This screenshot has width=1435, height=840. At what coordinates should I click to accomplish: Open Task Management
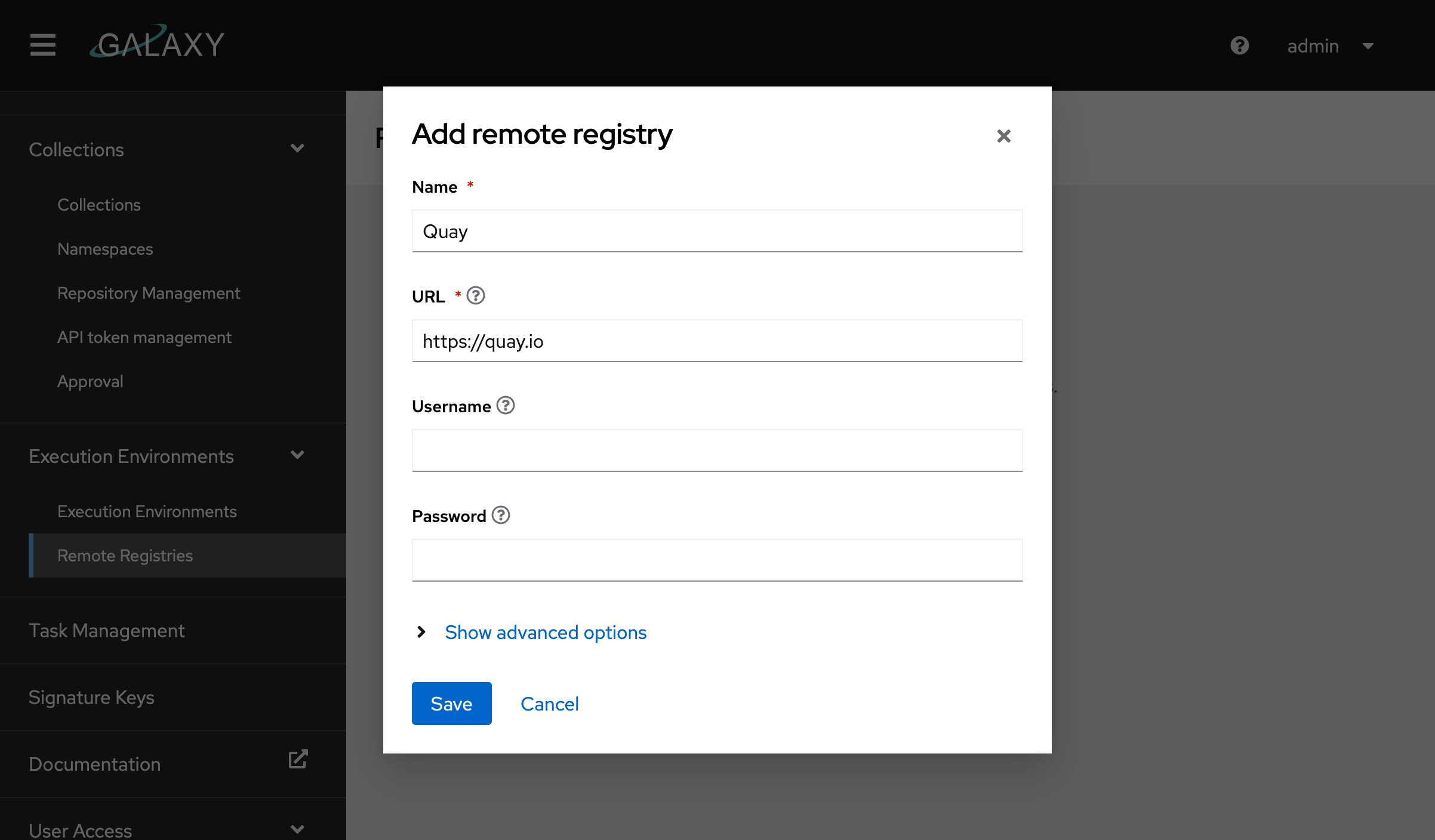[106, 631]
